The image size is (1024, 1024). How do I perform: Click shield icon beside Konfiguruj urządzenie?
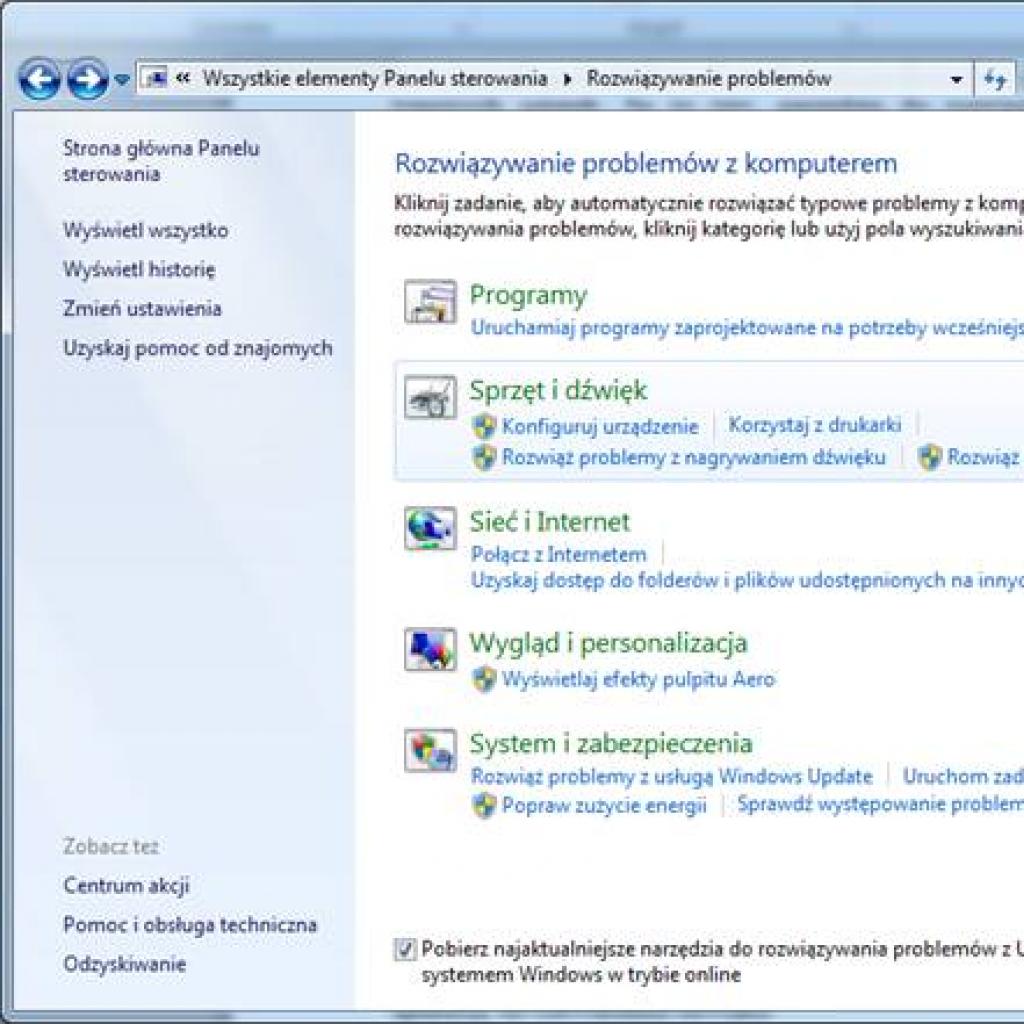coord(484,426)
